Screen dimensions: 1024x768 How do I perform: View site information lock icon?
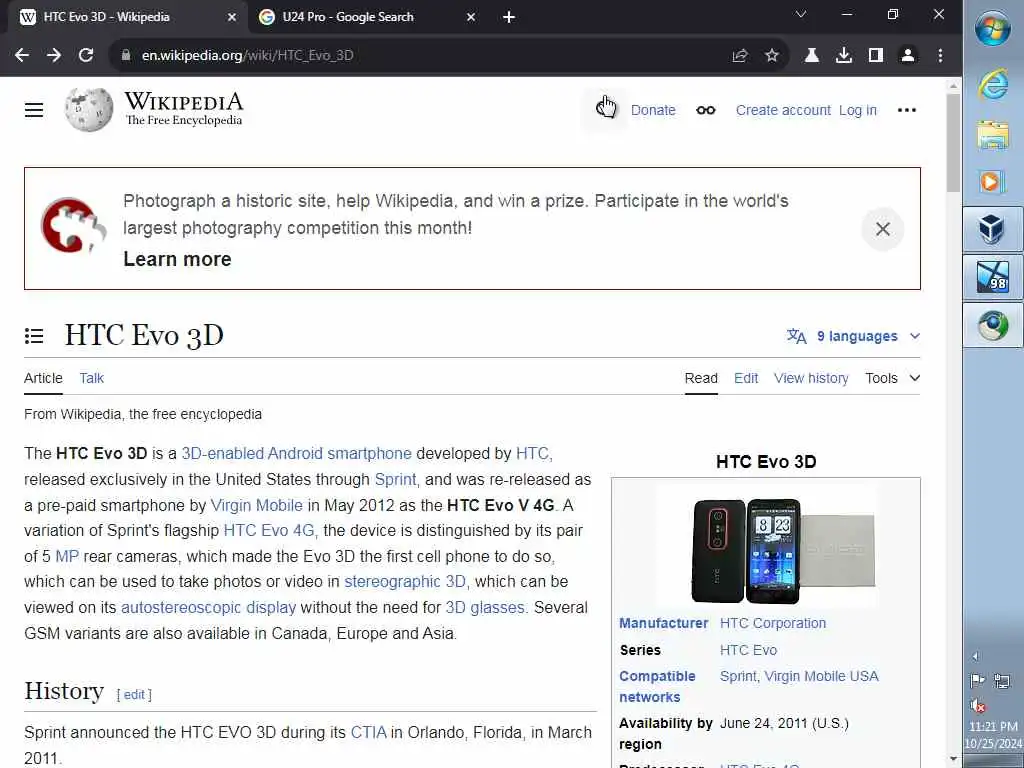point(125,56)
